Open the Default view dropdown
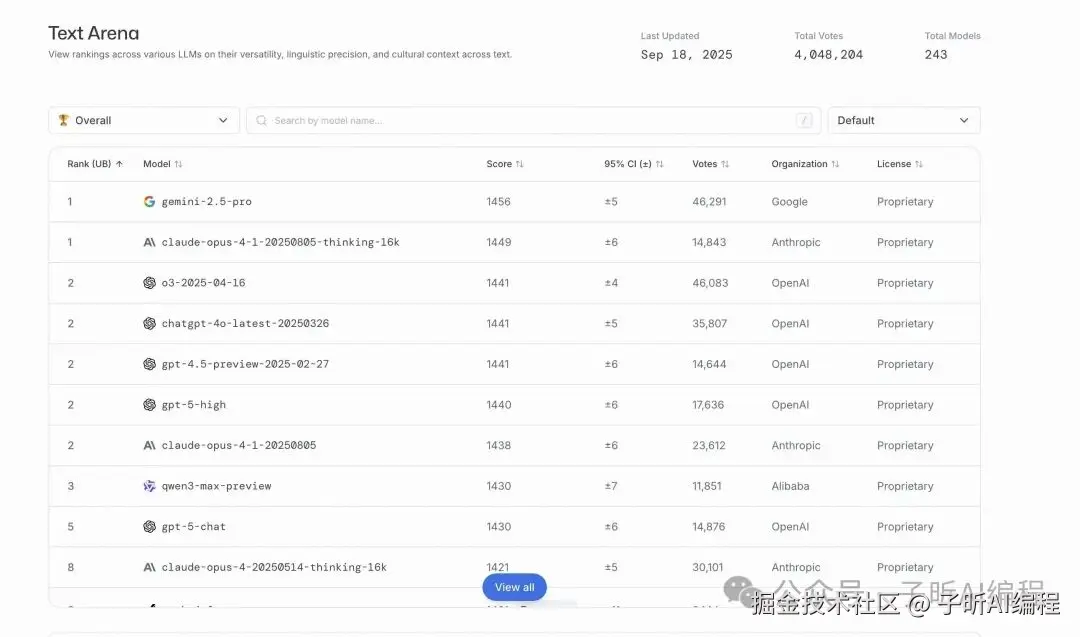This screenshot has height=637, width=1080. tap(904, 121)
